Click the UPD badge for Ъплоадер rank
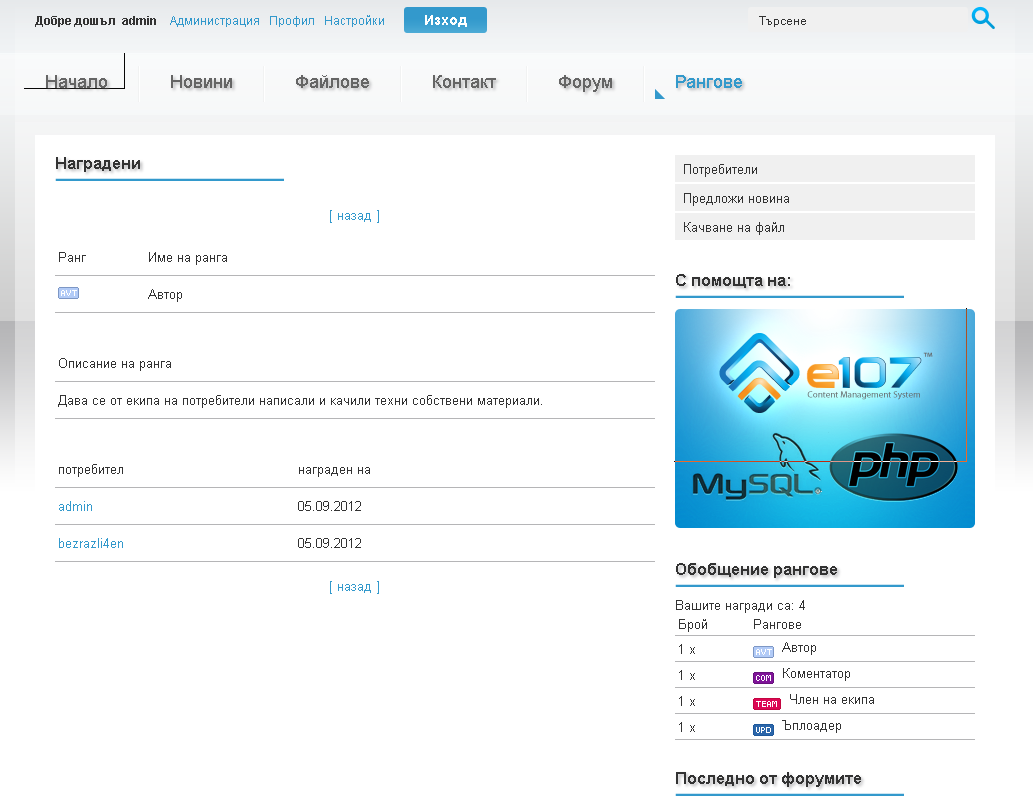Viewport: 1033px width, 804px height. tap(764, 729)
